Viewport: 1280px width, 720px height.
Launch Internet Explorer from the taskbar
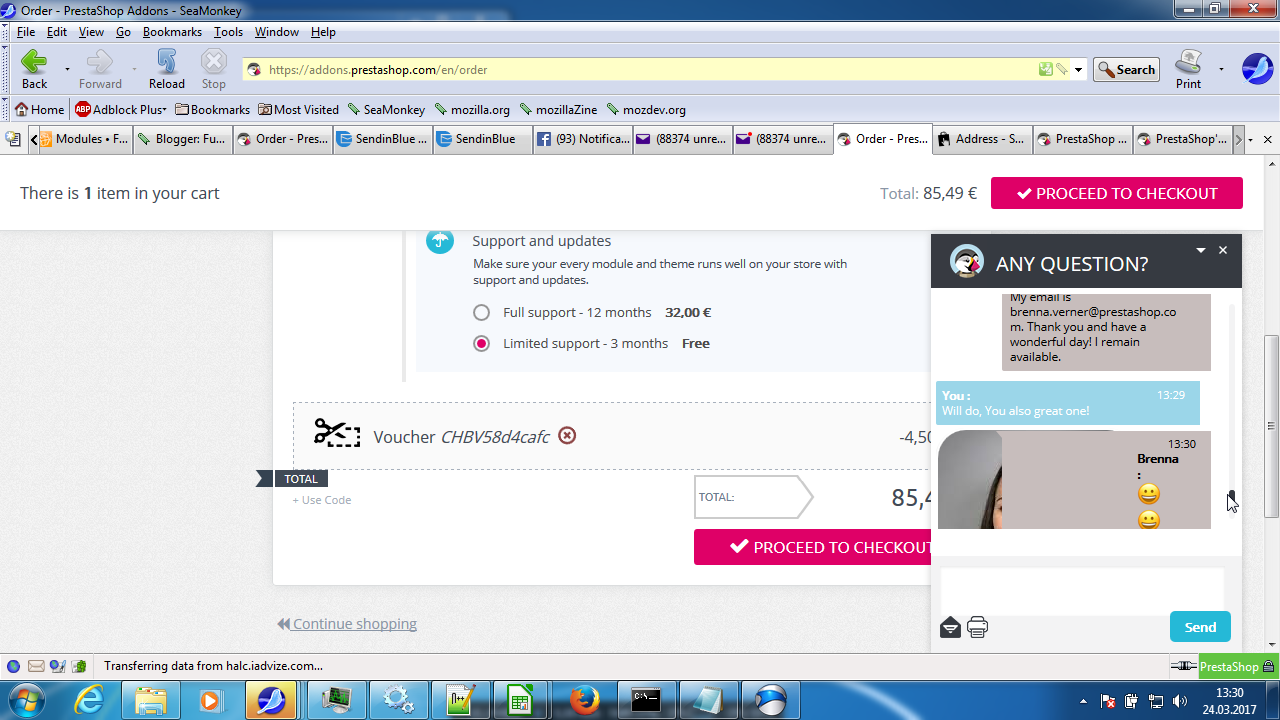(x=89, y=700)
